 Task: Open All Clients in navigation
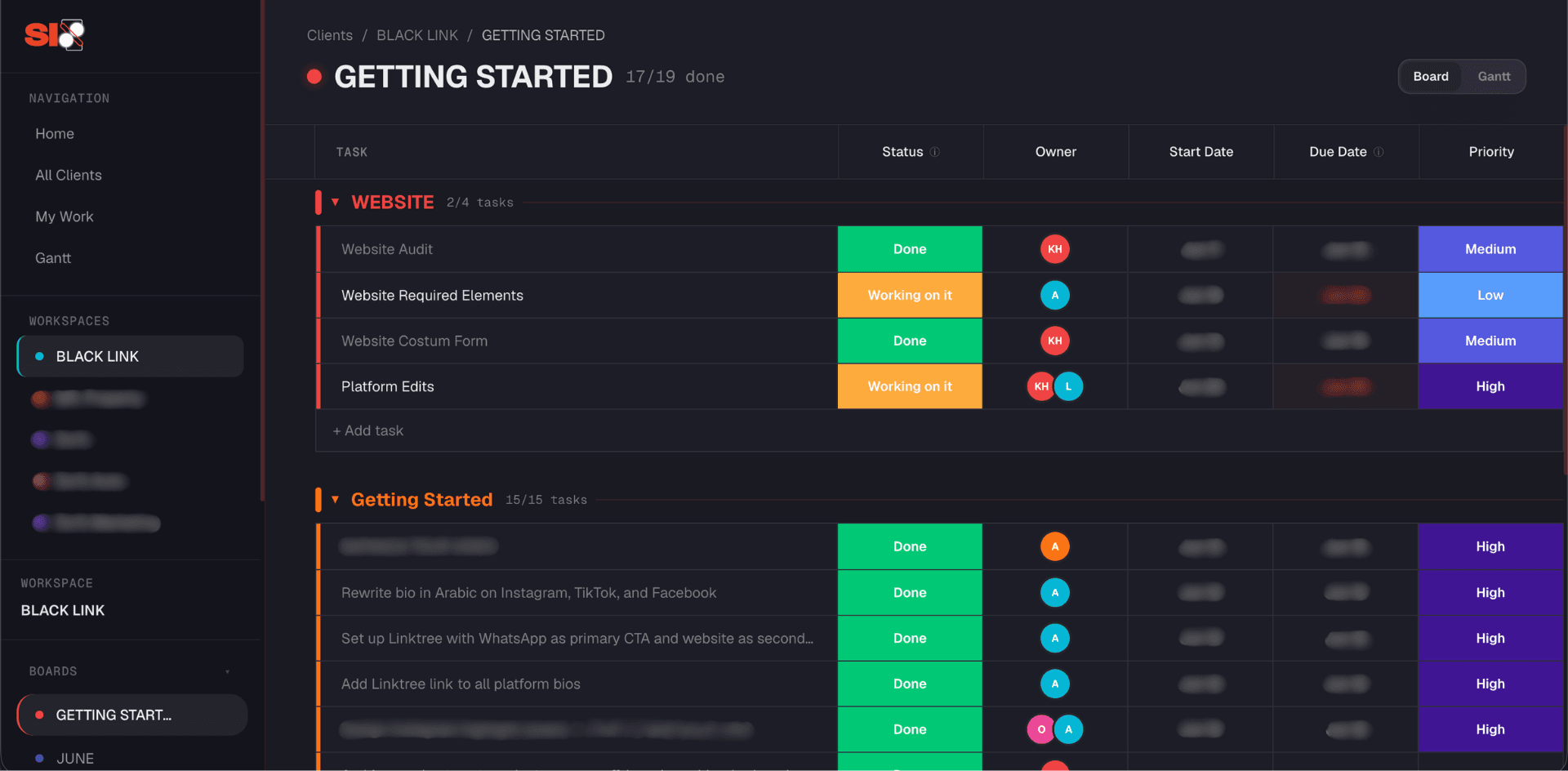(69, 176)
